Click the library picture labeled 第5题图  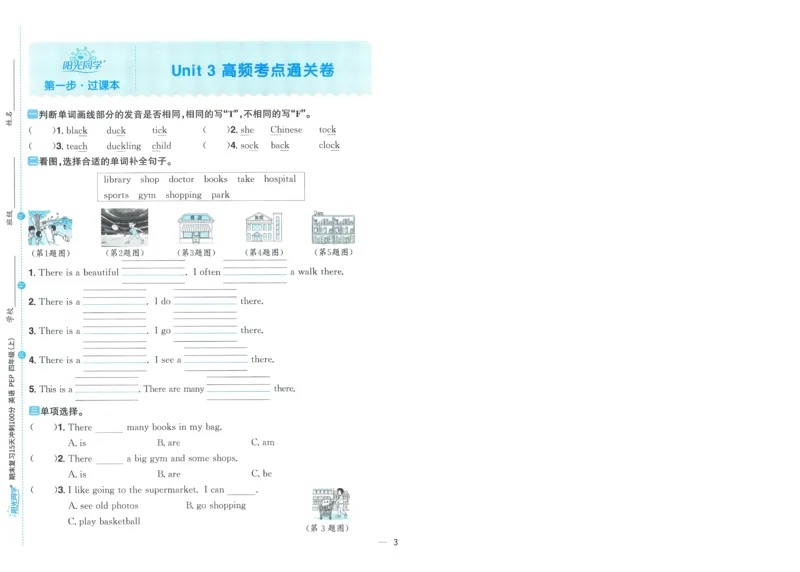click(333, 228)
